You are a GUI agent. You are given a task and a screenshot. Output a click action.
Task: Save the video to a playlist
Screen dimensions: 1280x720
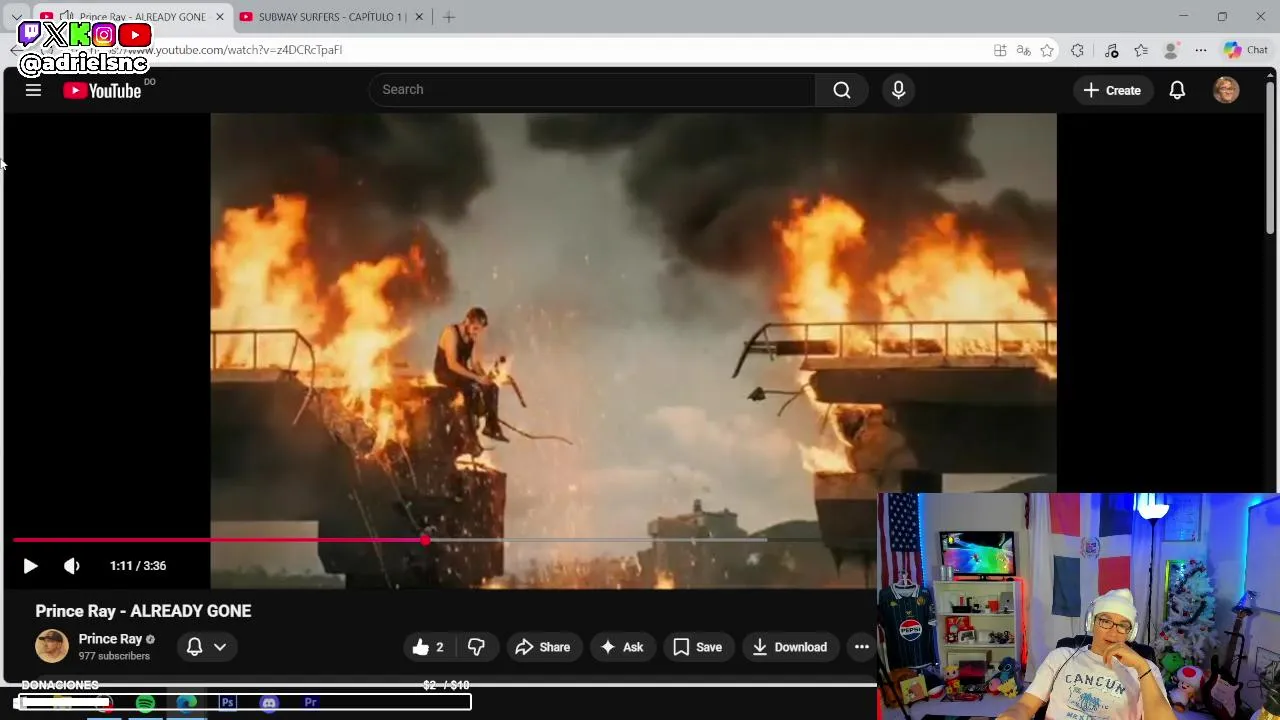[x=697, y=647]
